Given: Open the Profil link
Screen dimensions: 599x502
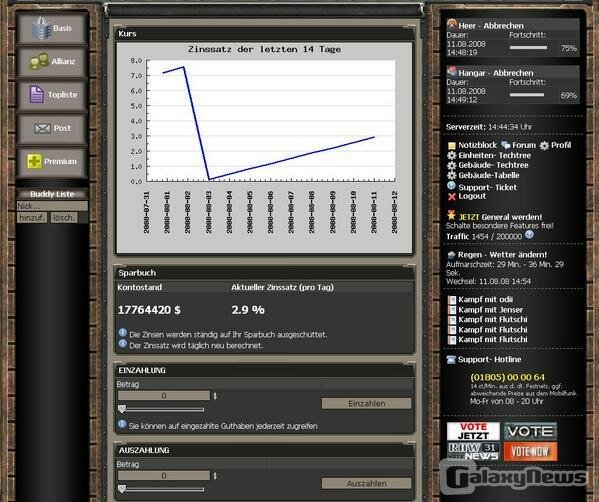Looking at the screenshot, I should tap(561, 145).
